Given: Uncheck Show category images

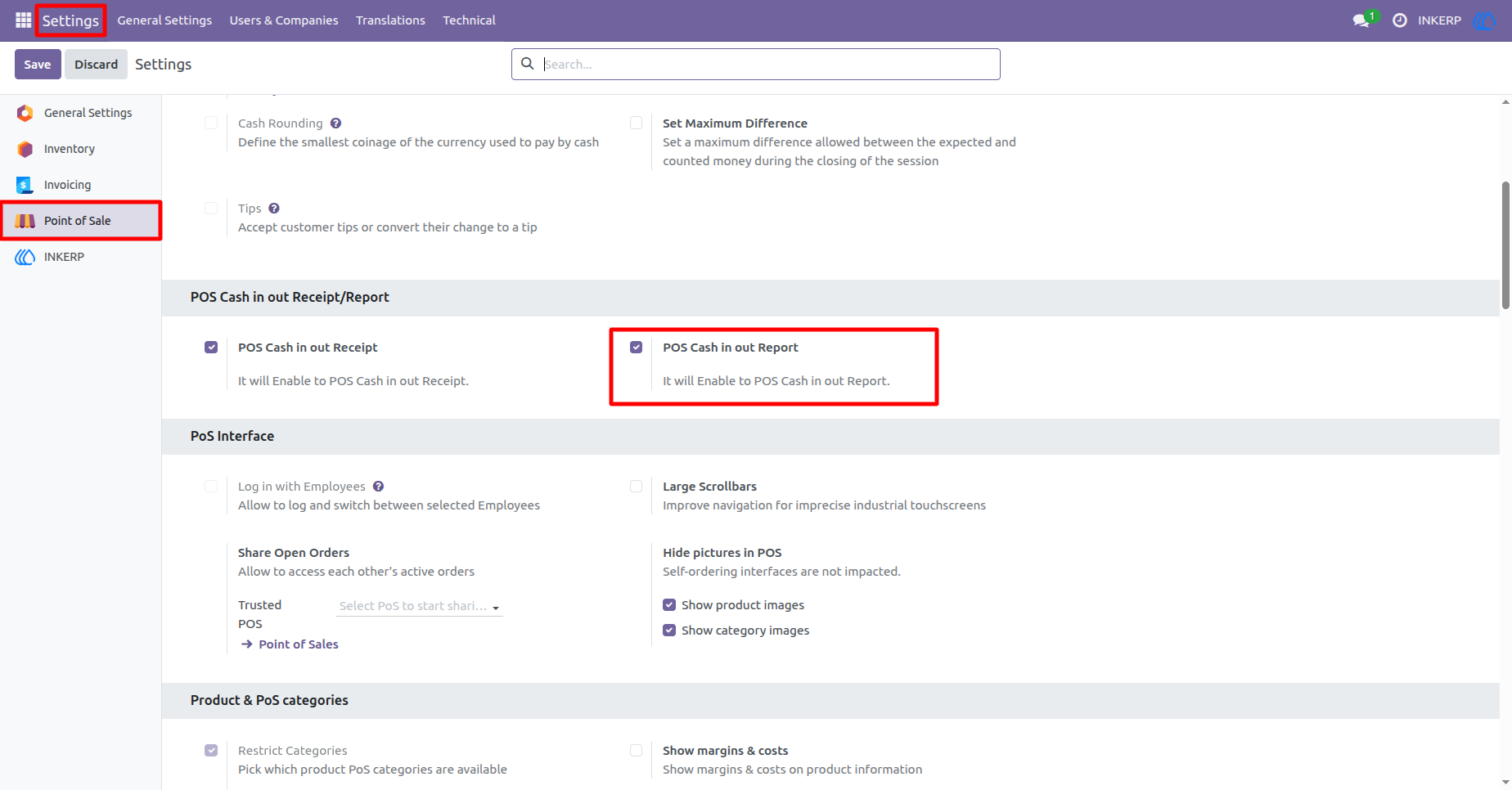Looking at the screenshot, I should click(x=669, y=631).
